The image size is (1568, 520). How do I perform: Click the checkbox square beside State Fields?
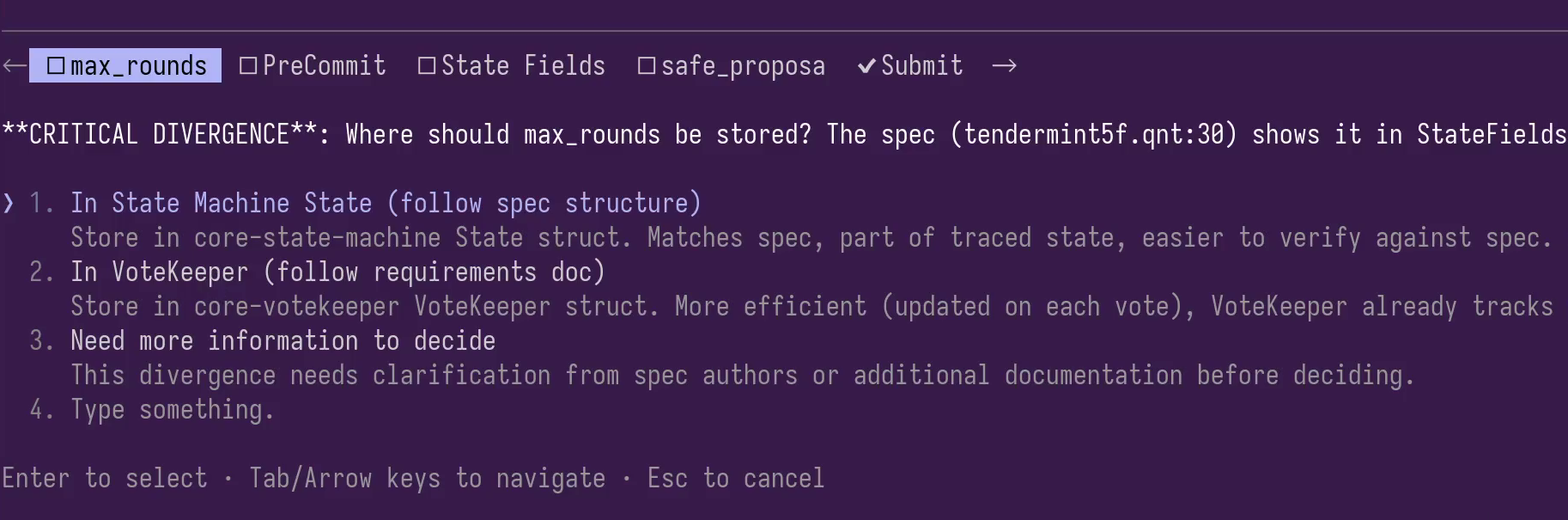[x=426, y=64]
